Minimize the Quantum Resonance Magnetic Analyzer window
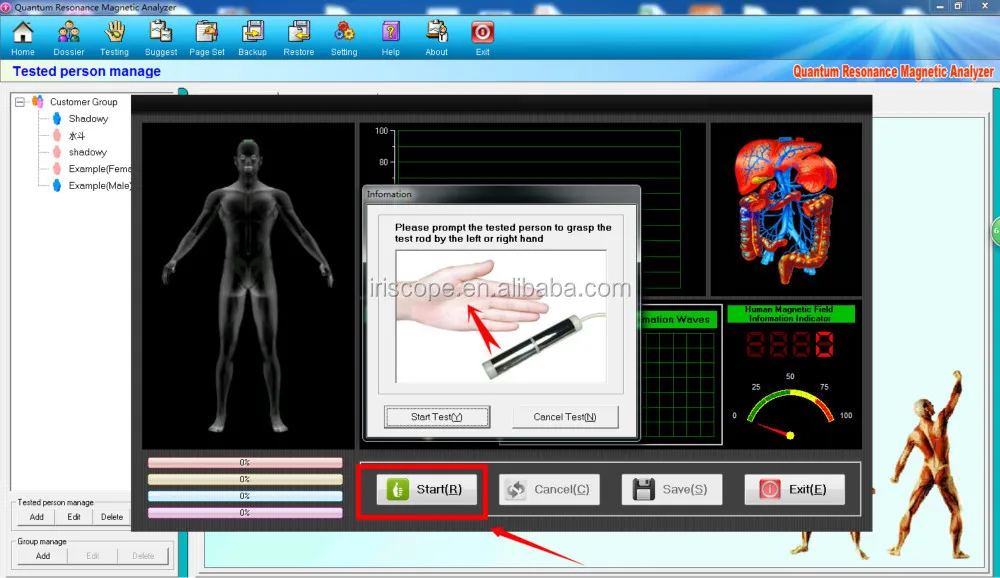Screen dimensions: 1000x578 (x=940, y=6)
